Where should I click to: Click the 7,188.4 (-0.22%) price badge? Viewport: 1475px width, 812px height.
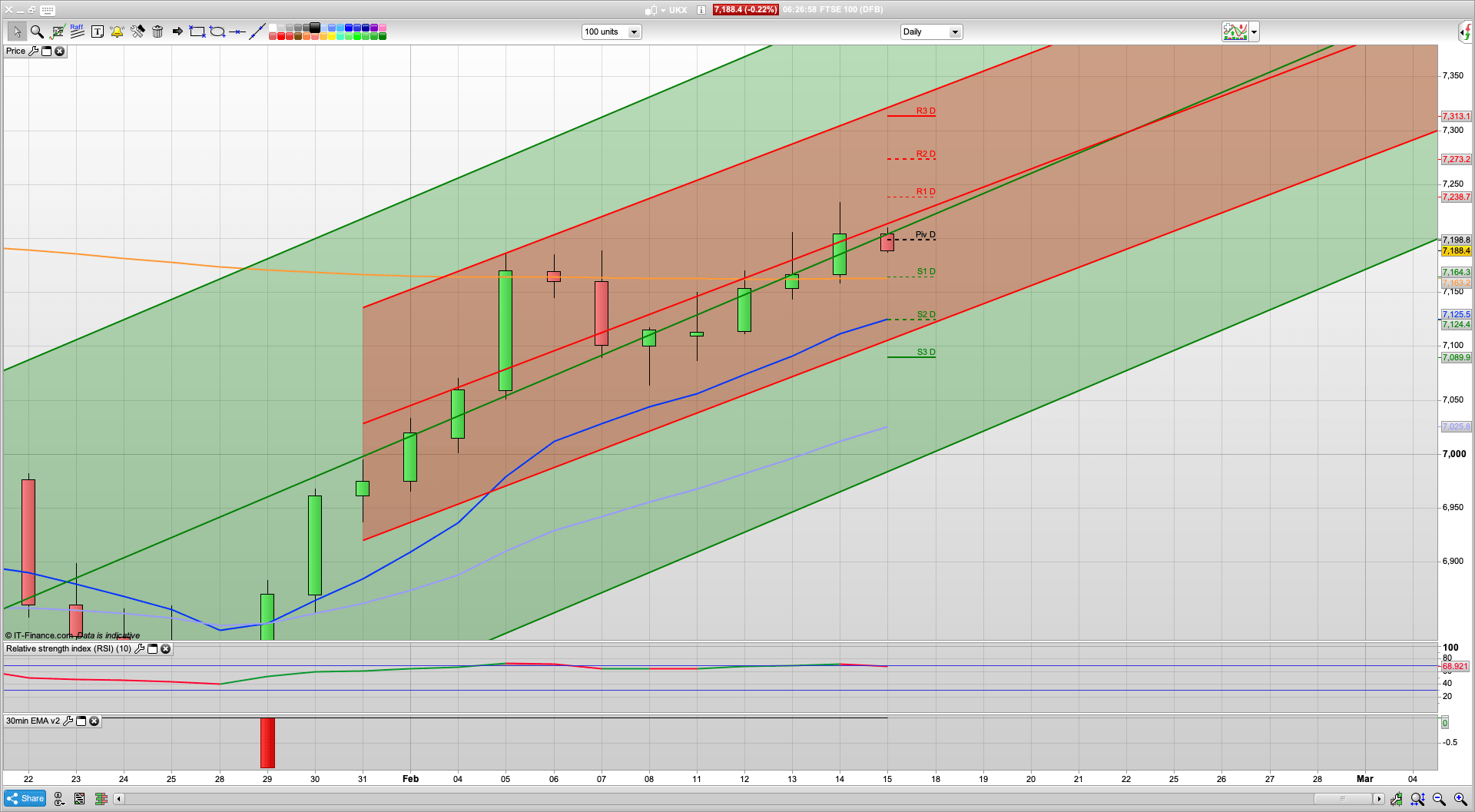pos(745,10)
